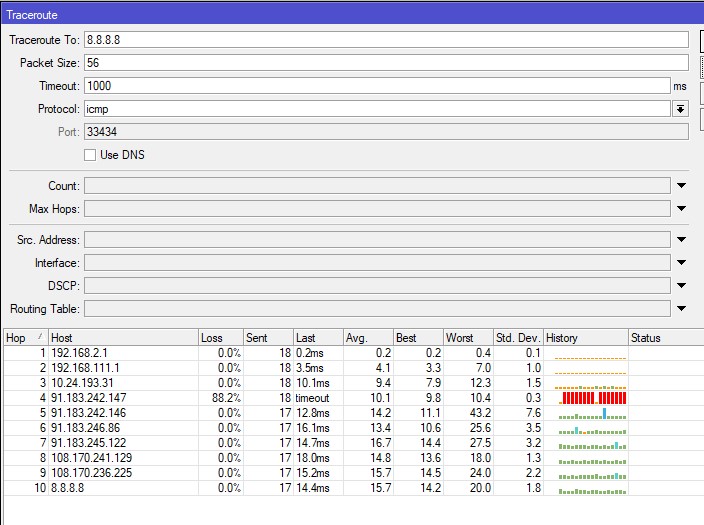The height and width of the screenshot is (525, 704).
Task: Click the Traceroute window title bar
Action: tap(352, 15)
